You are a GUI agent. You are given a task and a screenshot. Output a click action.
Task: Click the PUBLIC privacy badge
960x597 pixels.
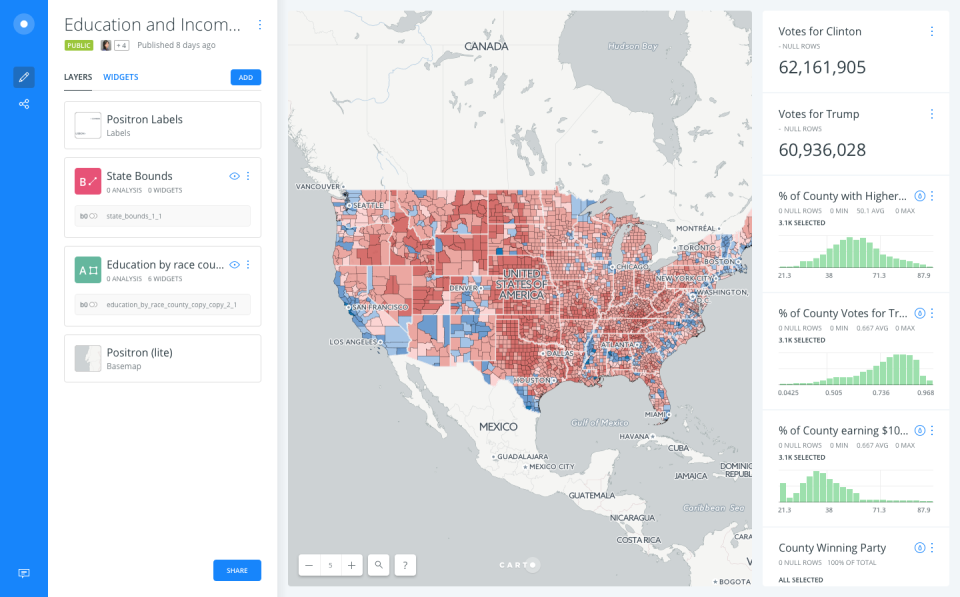[79, 45]
